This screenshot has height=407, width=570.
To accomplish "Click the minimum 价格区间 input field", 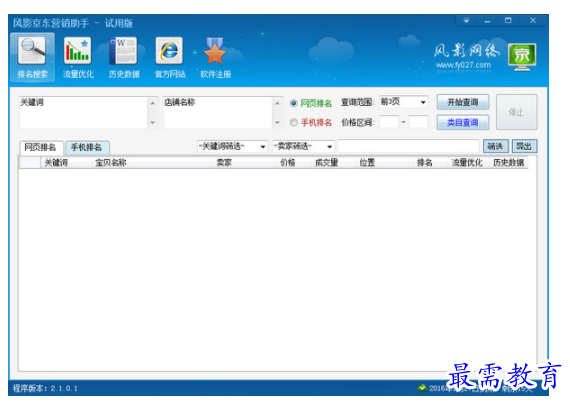I will pos(389,122).
